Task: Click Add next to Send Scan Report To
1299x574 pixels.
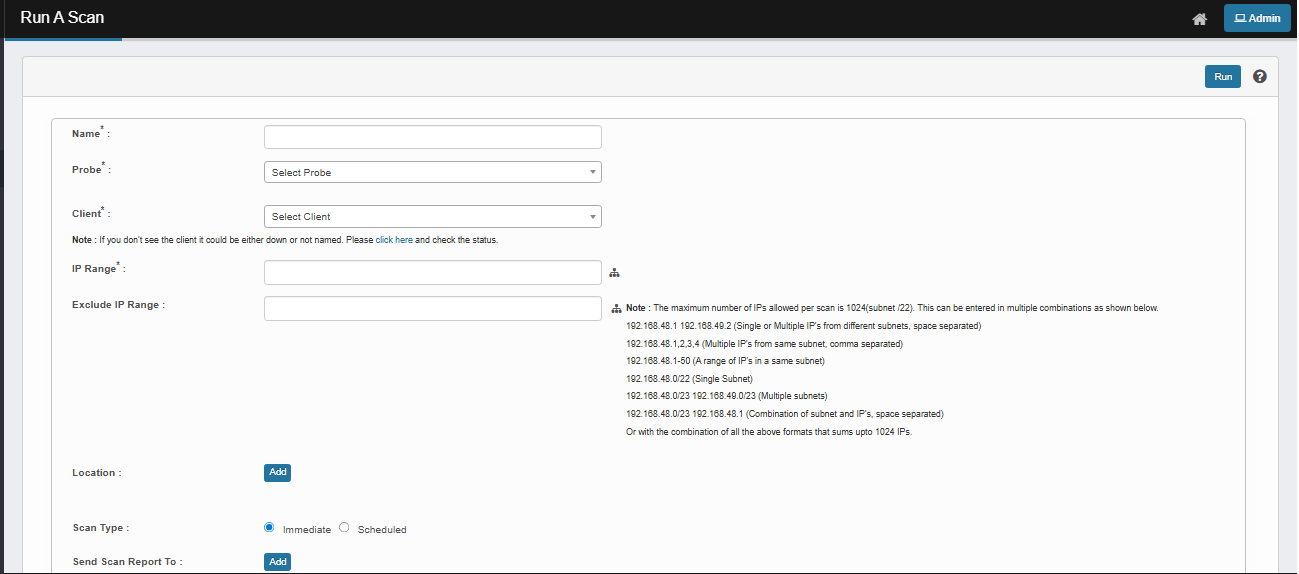Action: [x=277, y=562]
